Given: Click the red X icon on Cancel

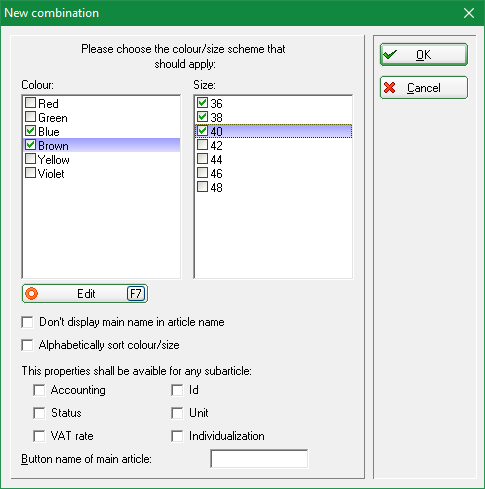Looking at the screenshot, I should click(x=389, y=88).
